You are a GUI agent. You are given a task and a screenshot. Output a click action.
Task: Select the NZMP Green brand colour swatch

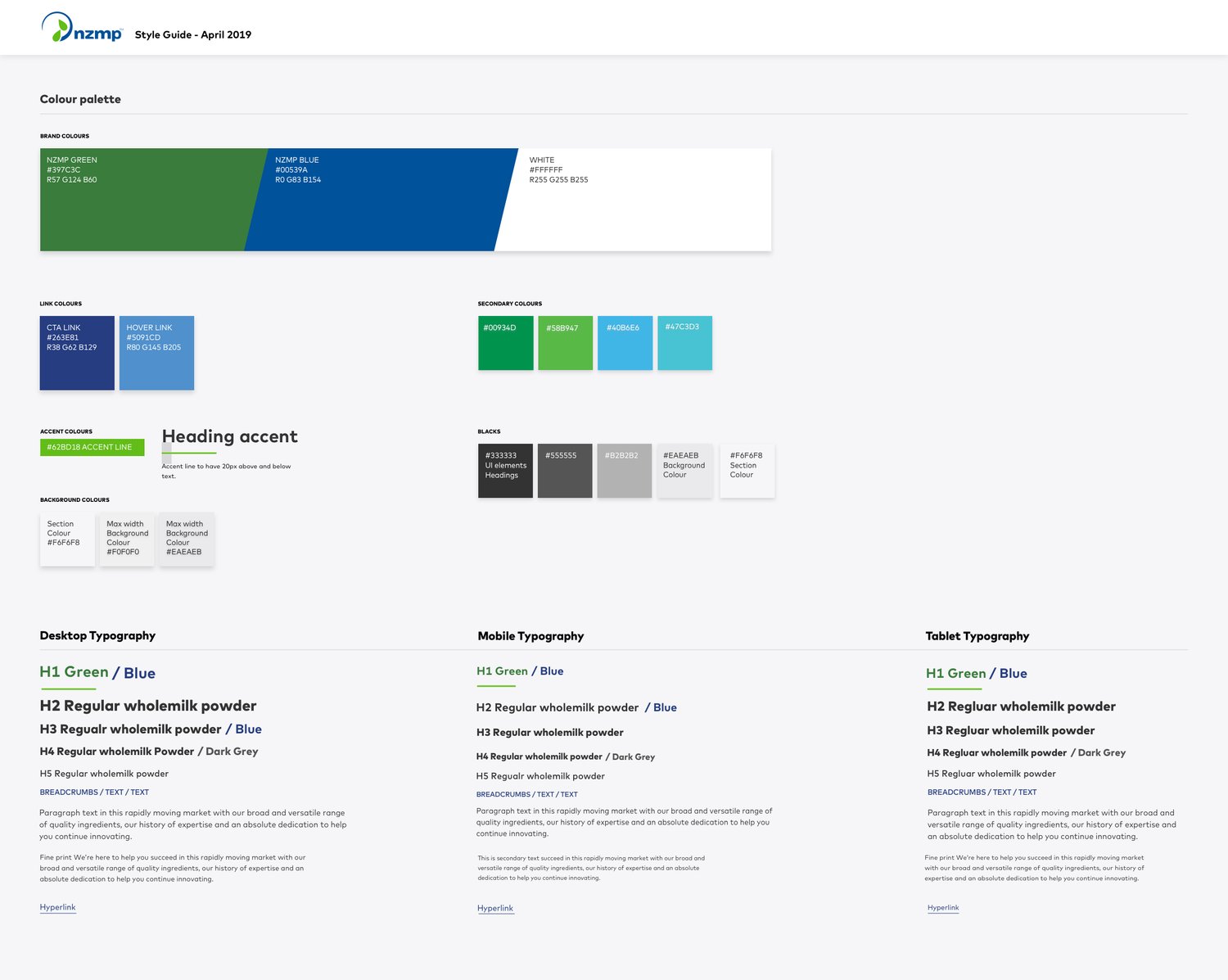[x=143, y=200]
